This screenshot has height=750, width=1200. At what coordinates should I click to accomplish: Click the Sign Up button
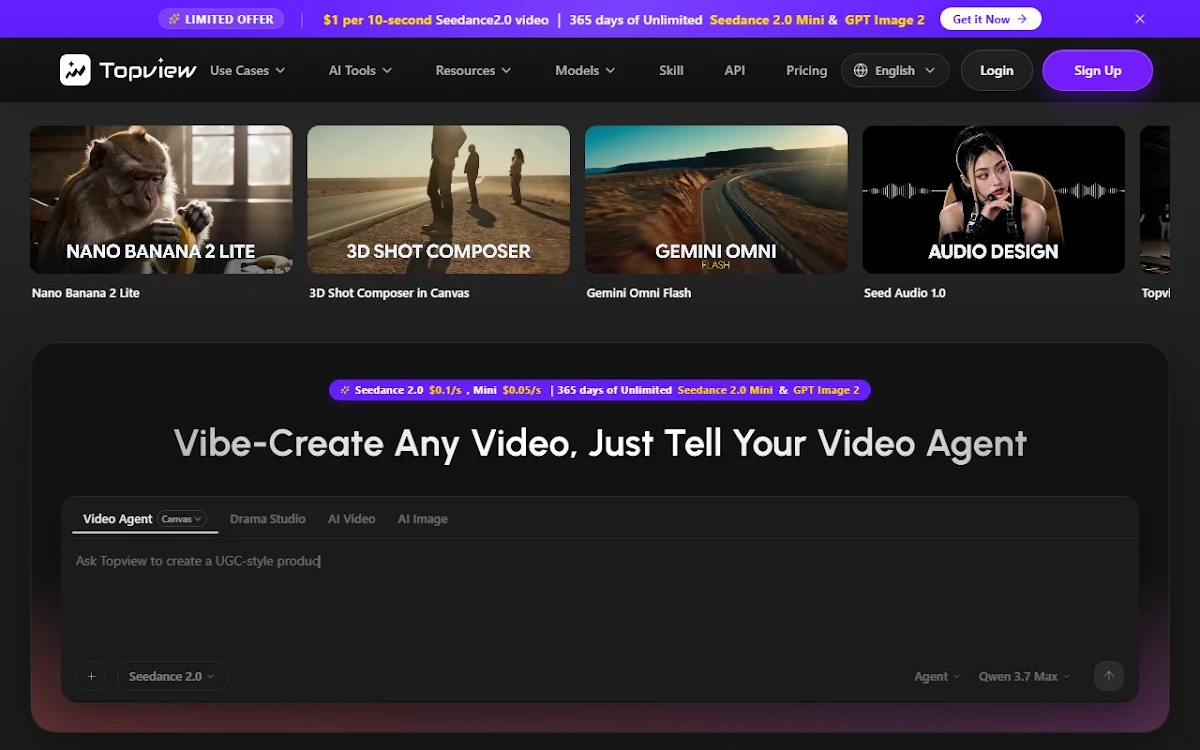tap(1097, 70)
